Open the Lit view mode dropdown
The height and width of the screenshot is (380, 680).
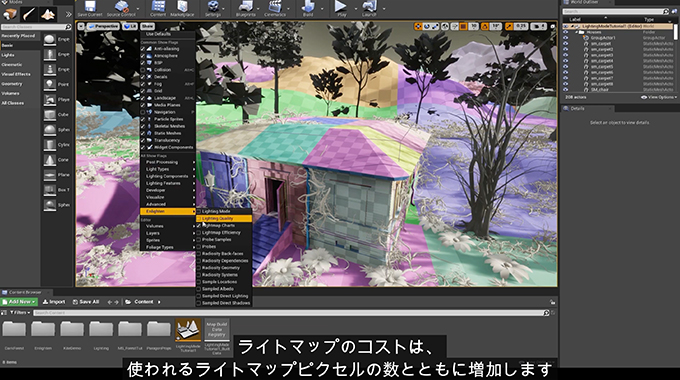click(130, 26)
